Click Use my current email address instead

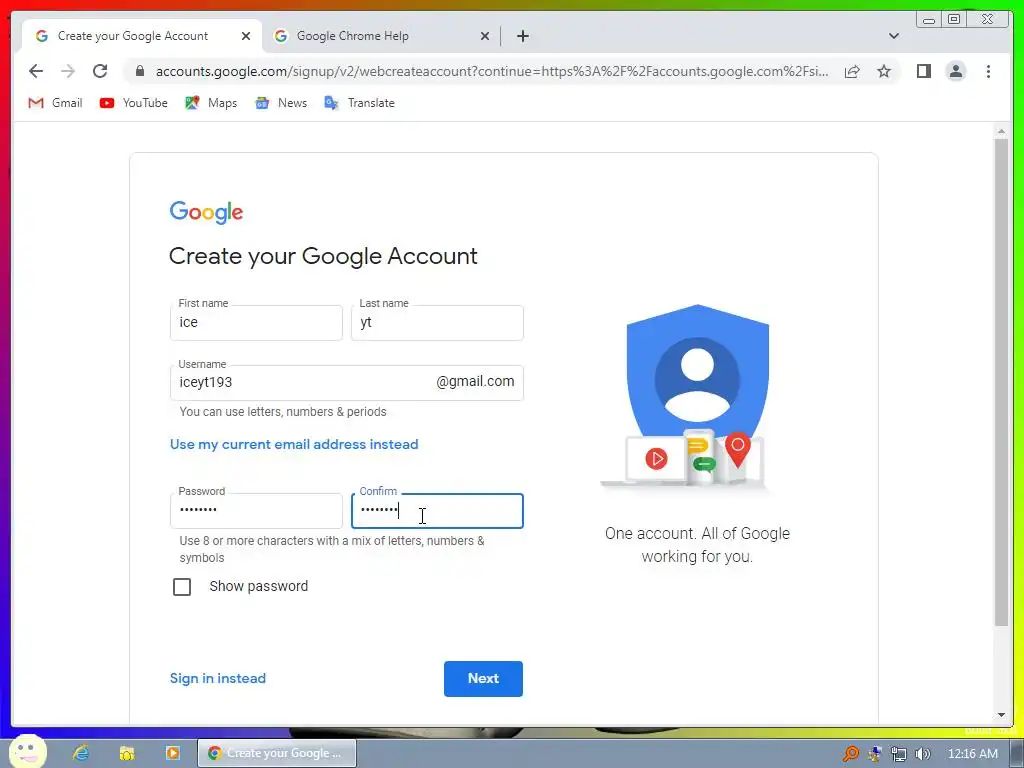pyautogui.click(x=294, y=445)
